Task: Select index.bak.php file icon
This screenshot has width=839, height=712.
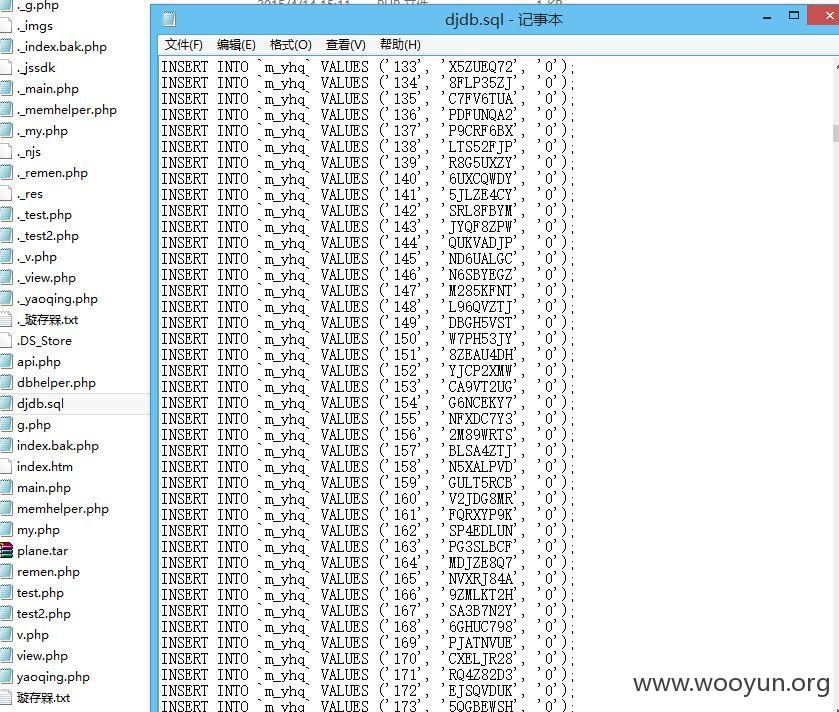Action: pos(5,446)
